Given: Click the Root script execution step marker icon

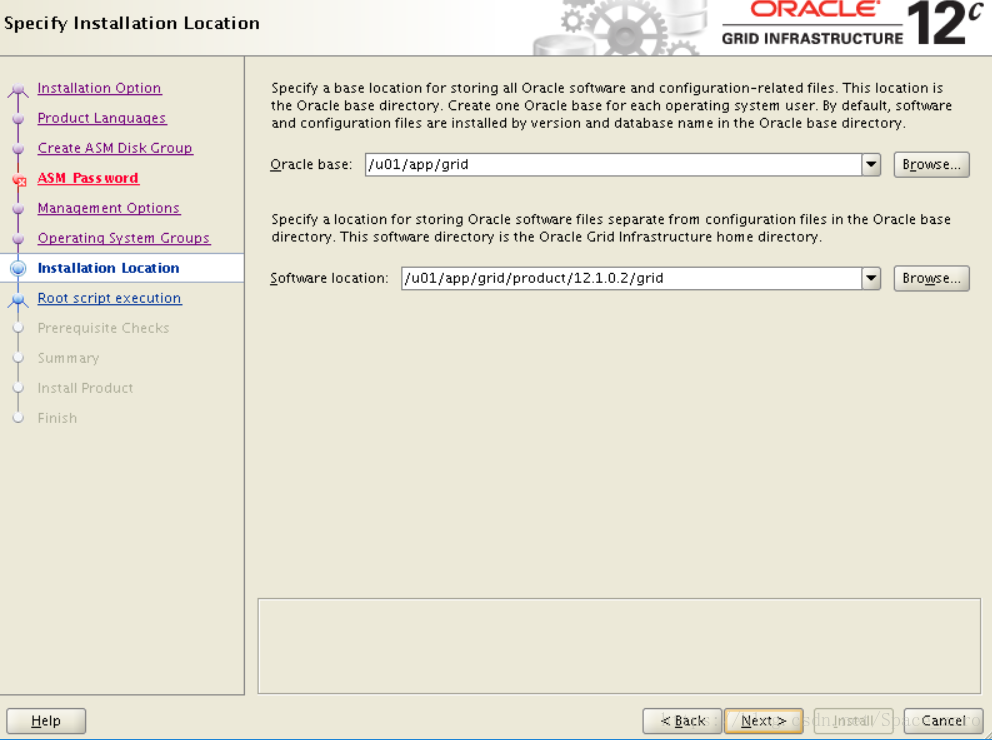Looking at the screenshot, I should pos(18,299).
